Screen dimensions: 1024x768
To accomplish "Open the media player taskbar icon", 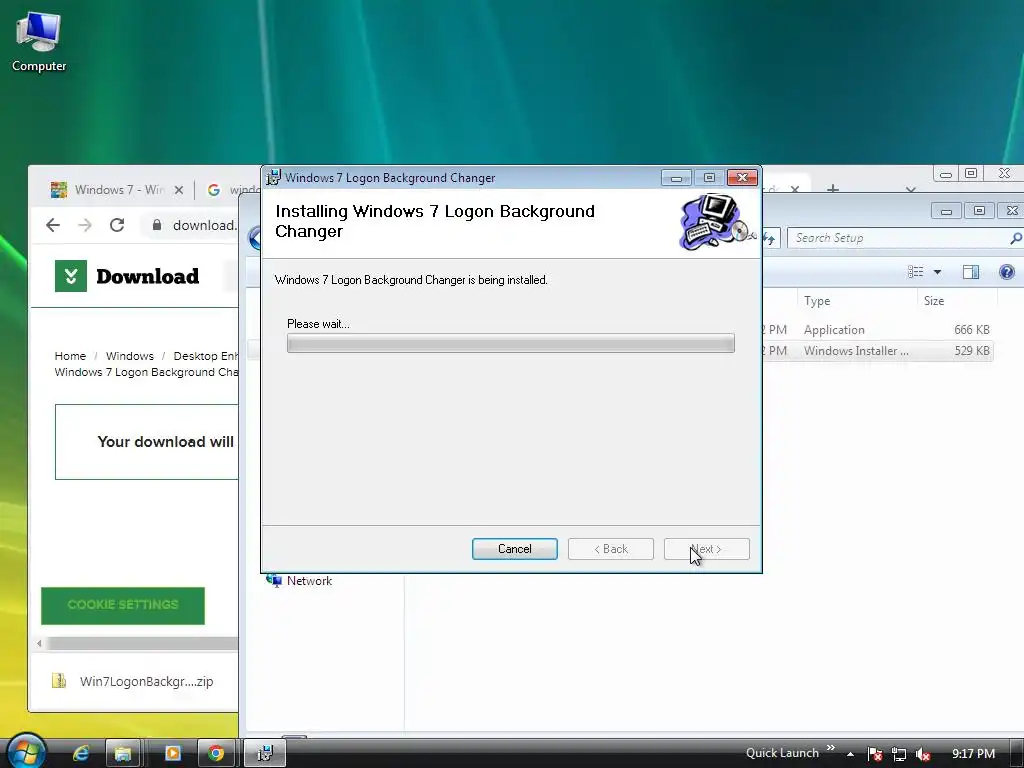I will click(x=173, y=753).
